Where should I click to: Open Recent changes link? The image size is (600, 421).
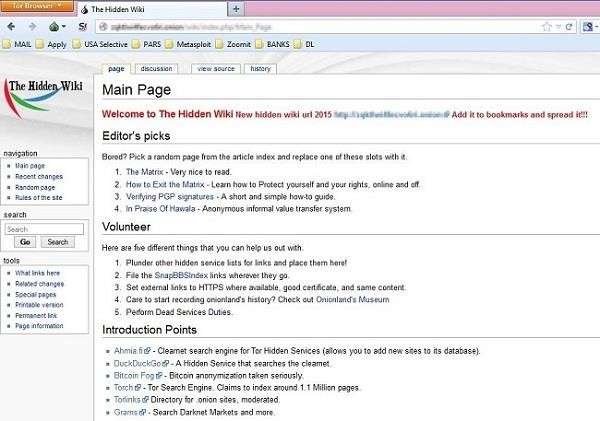click(x=39, y=176)
